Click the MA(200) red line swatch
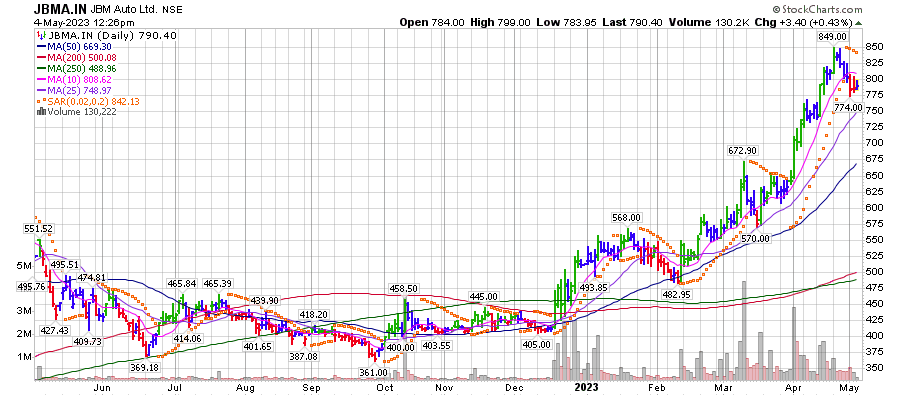The height and width of the screenshot is (396, 900). coord(40,57)
